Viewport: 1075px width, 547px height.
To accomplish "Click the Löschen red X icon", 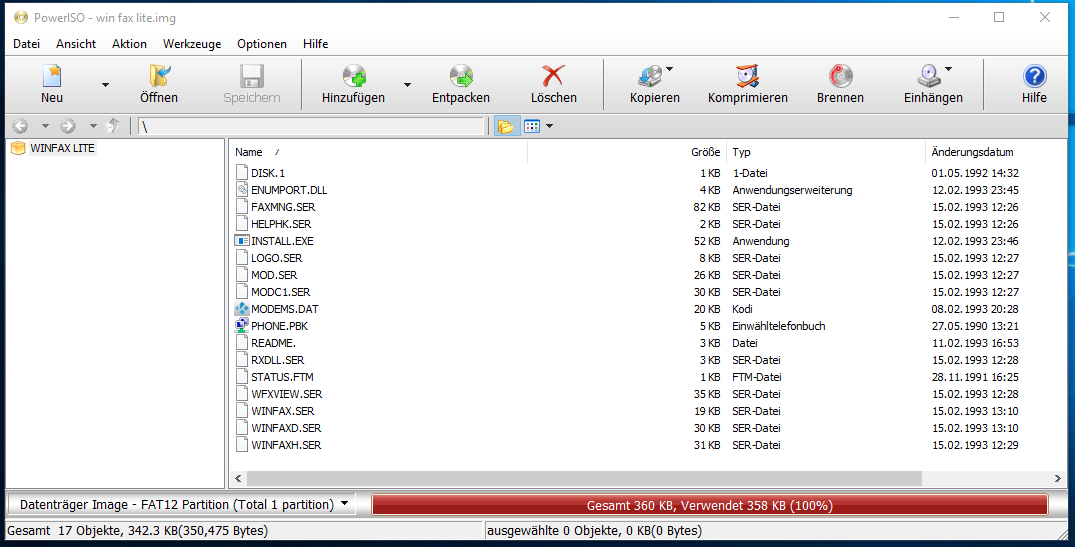I will [553, 75].
